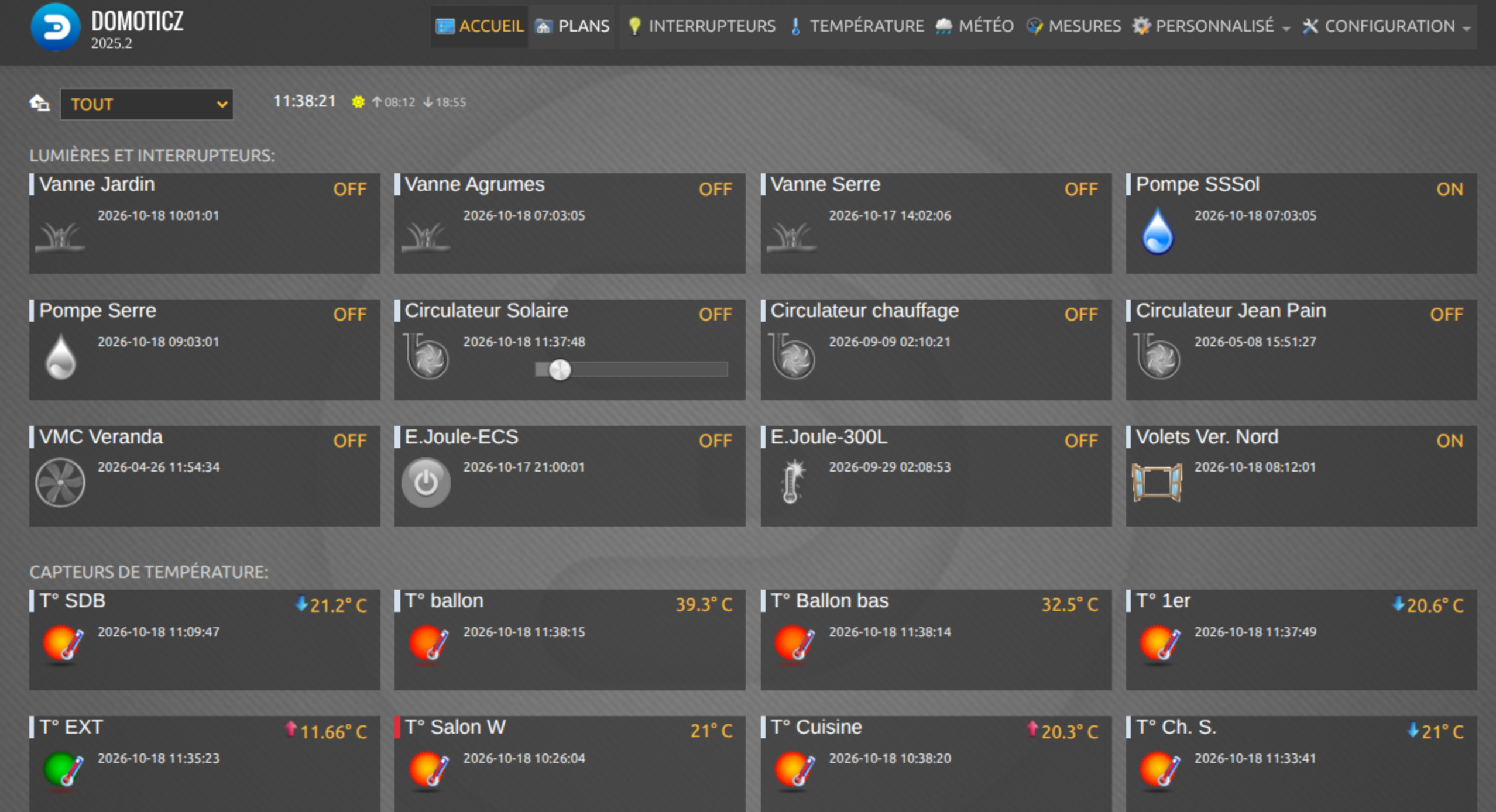Click the T° ballon 39.3° C value
This screenshot has height=812, width=1496.
pyautogui.click(x=704, y=604)
